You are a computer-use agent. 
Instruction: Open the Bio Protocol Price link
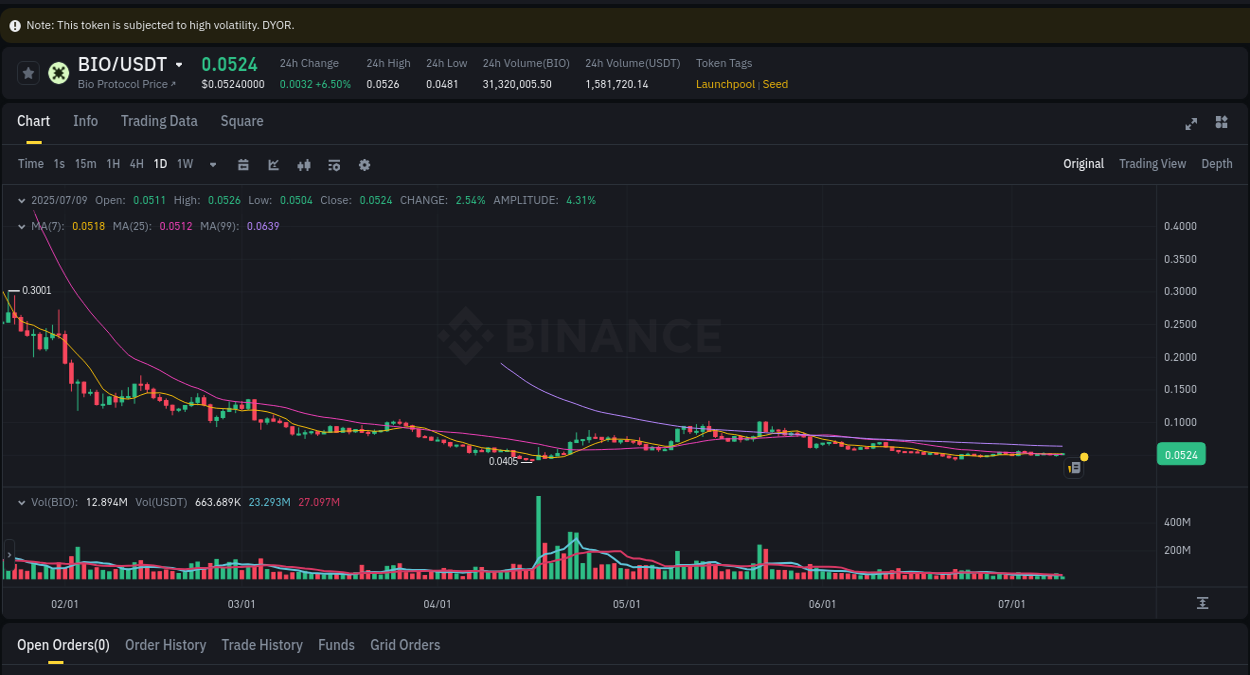point(124,84)
